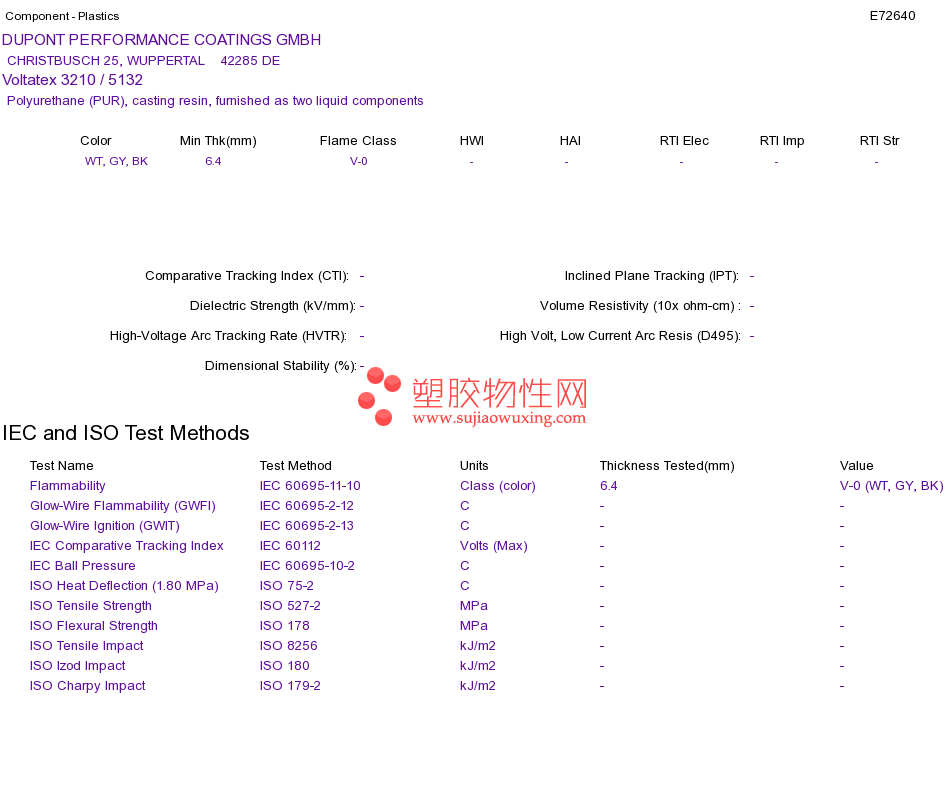Screen dimensions: 950x800
Task: Click the High Volt, Low Current Arc Resis label
Action: pos(620,336)
